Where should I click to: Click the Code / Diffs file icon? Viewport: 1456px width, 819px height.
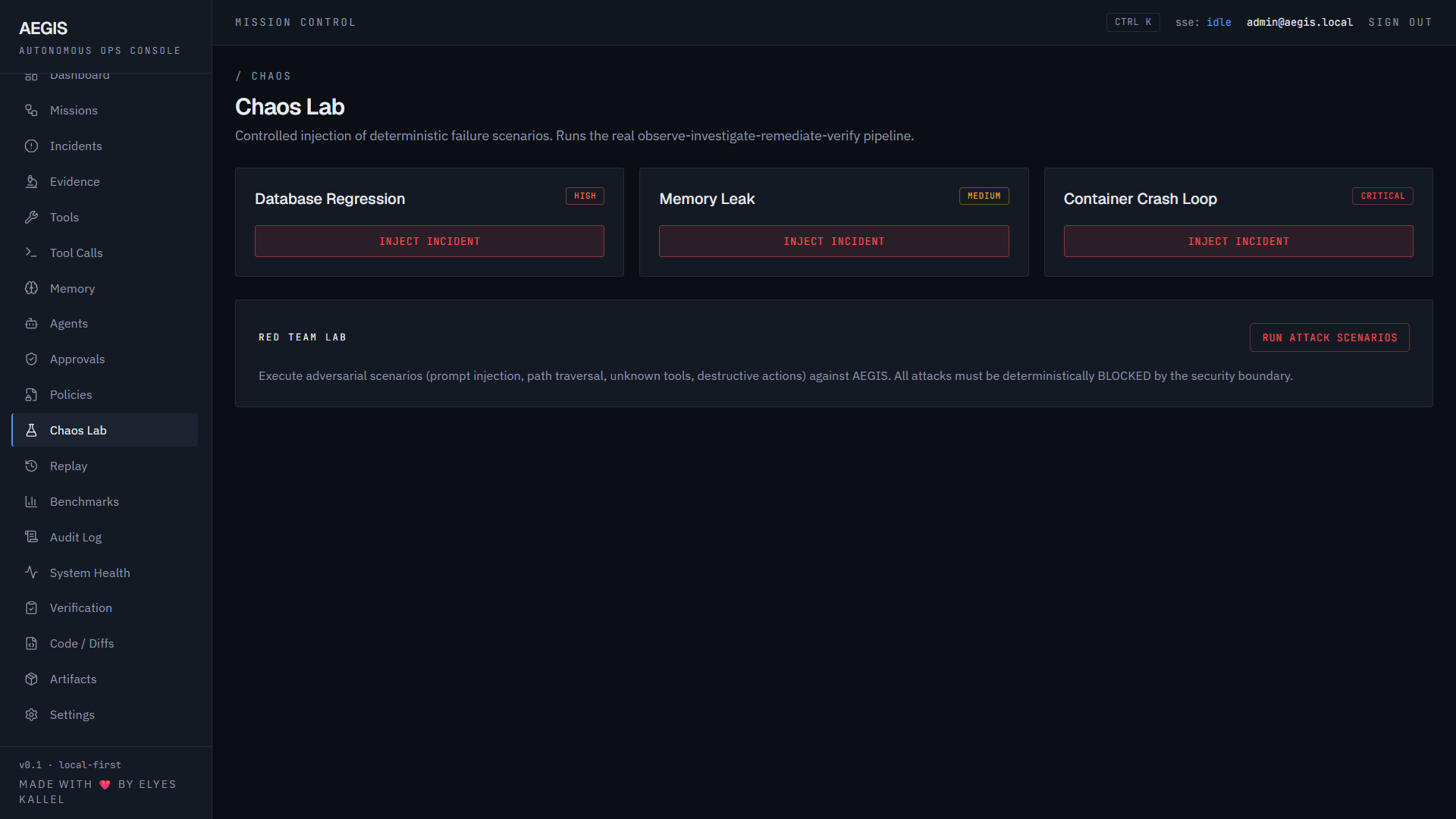coord(31,644)
